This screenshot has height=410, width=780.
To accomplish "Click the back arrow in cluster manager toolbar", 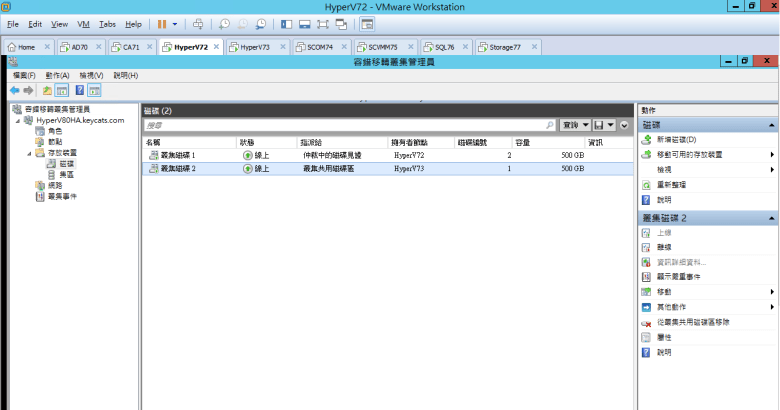I will (x=15, y=90).
